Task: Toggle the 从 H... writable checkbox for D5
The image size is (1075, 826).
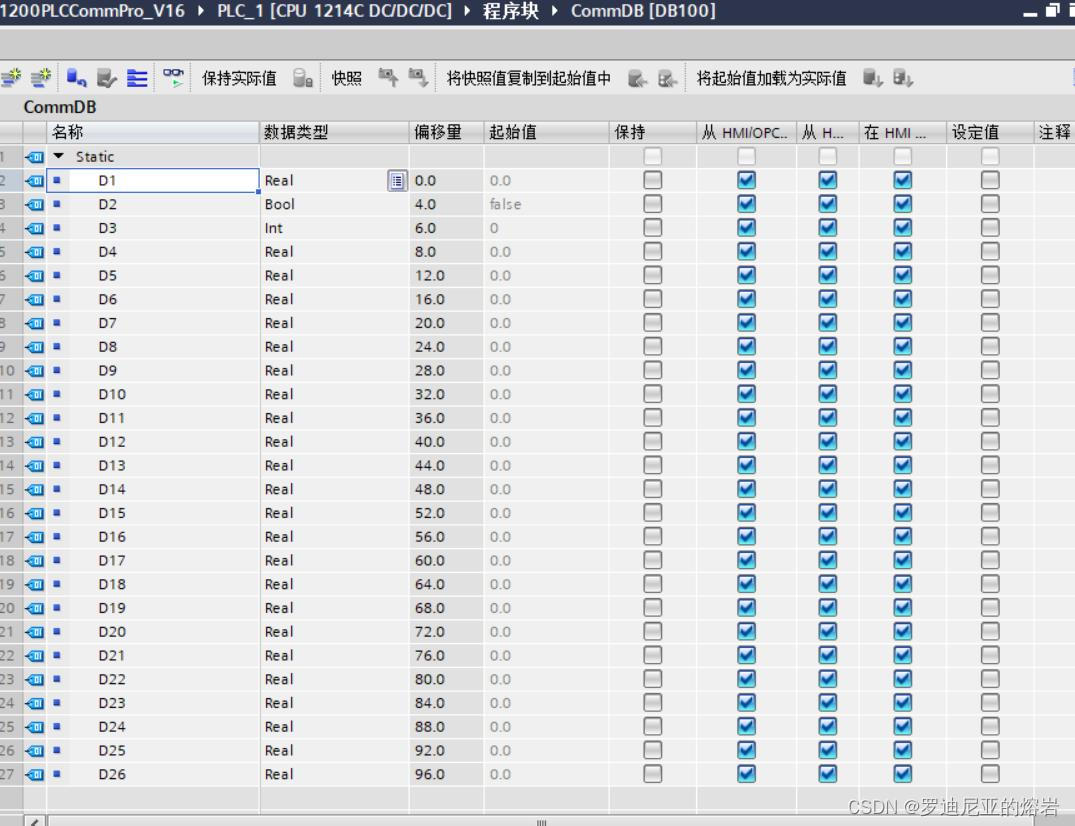Action: [x=828, y=276]
